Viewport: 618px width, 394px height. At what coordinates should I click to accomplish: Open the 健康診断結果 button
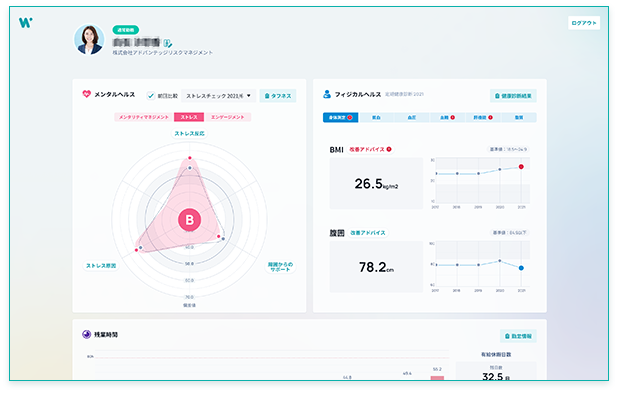click(513, 96)
